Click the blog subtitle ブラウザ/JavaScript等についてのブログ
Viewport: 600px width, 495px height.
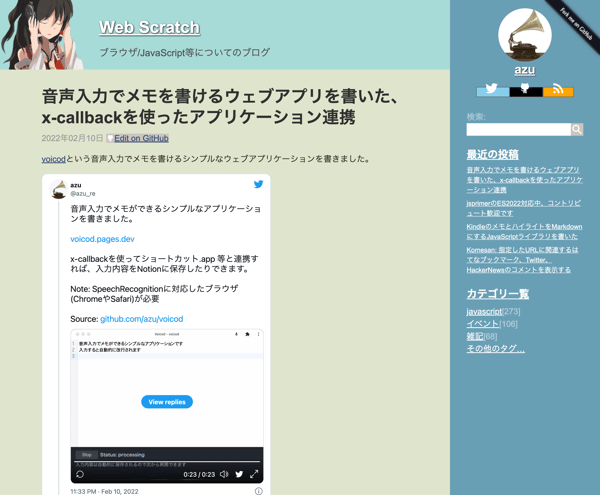click(185, 52)
